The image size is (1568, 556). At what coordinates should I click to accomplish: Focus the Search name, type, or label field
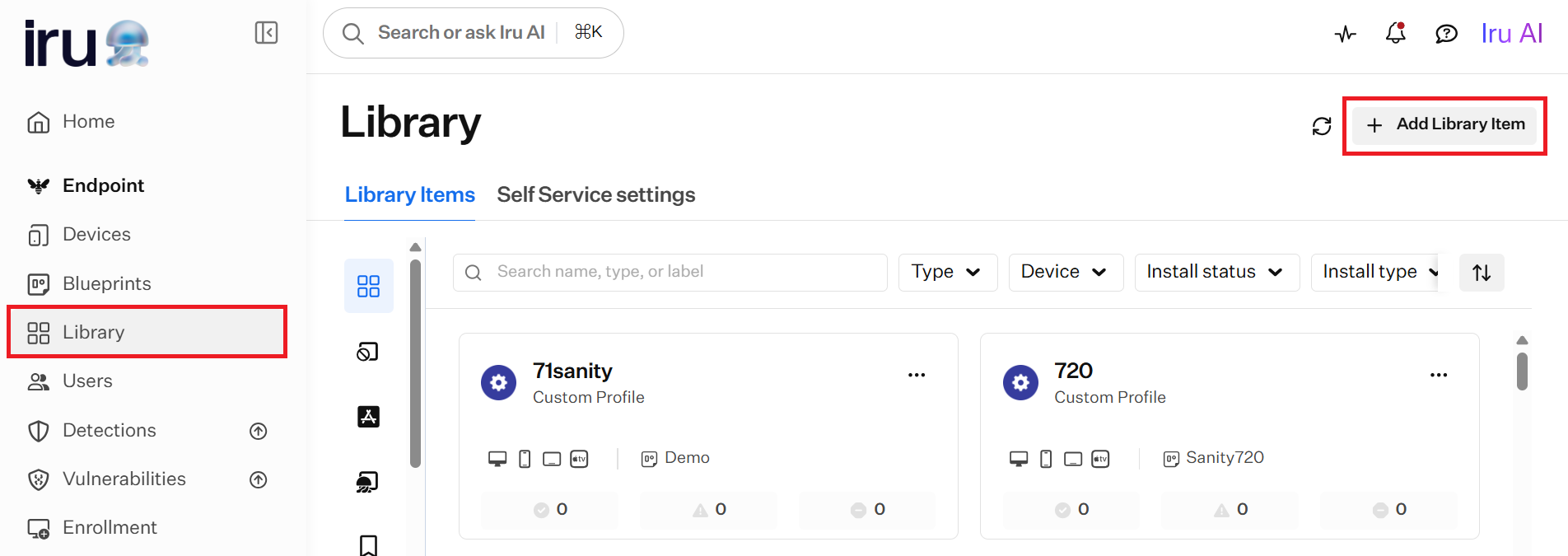[x=670, y=273]
